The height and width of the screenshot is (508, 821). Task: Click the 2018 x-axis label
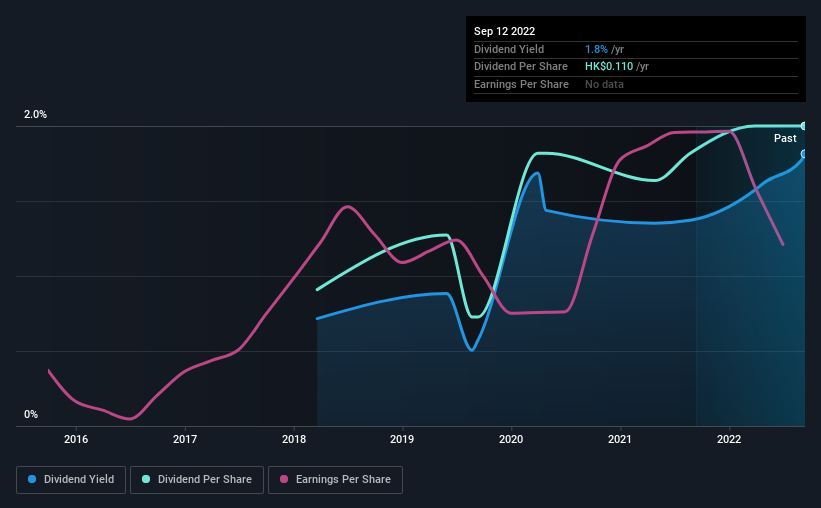tap(294, 439)
